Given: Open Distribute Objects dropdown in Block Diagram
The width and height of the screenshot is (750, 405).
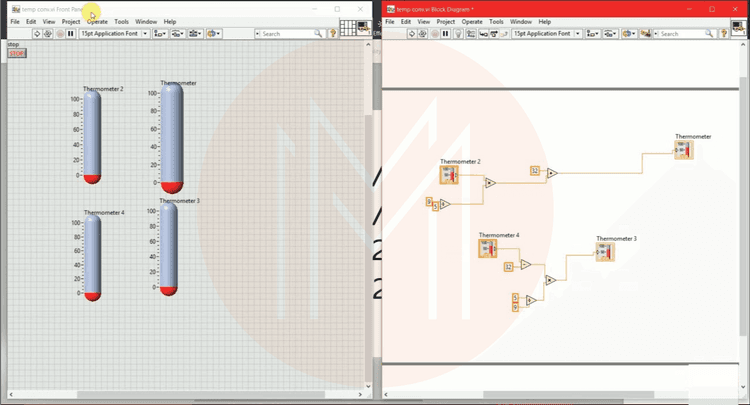Looking at the screenshot, I should pos(610,33).
